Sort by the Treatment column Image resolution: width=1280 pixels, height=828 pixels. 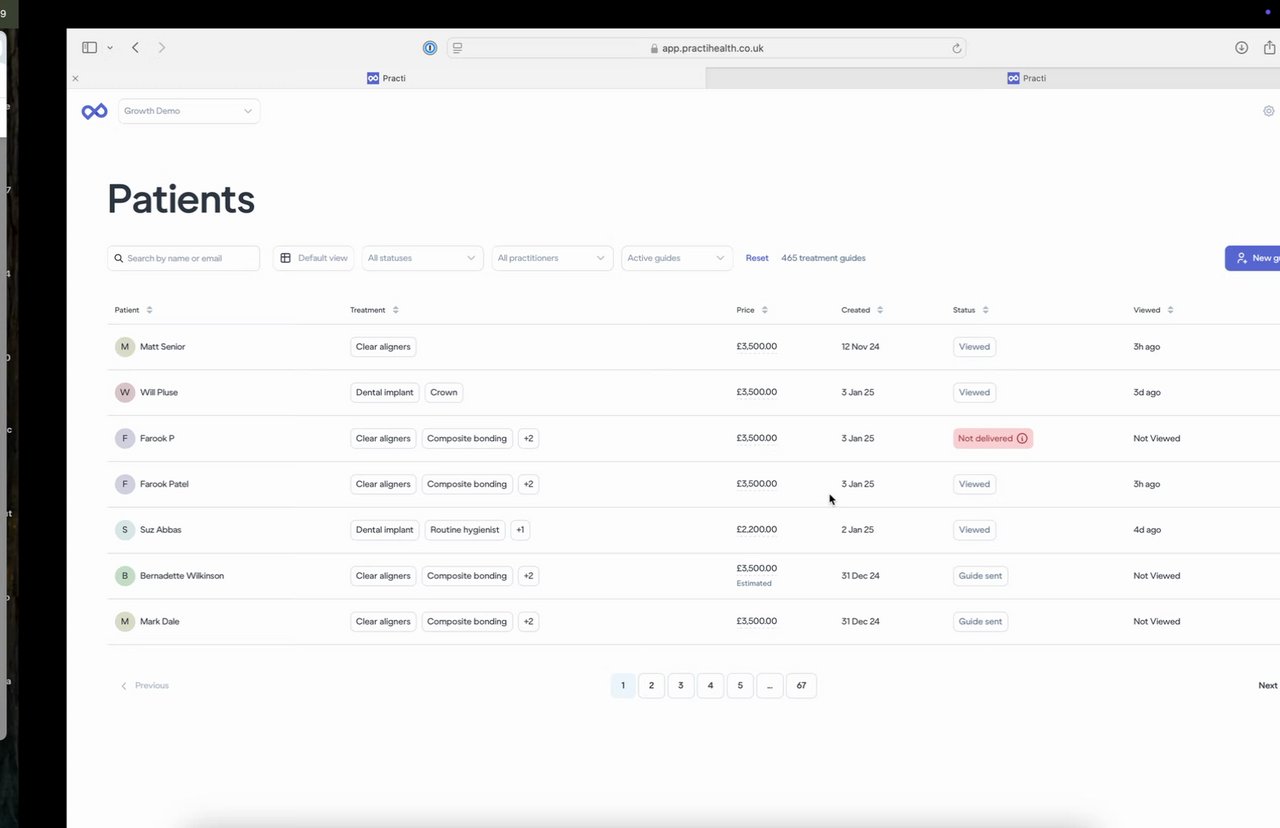pyautogui.click(x=374, y=310)
